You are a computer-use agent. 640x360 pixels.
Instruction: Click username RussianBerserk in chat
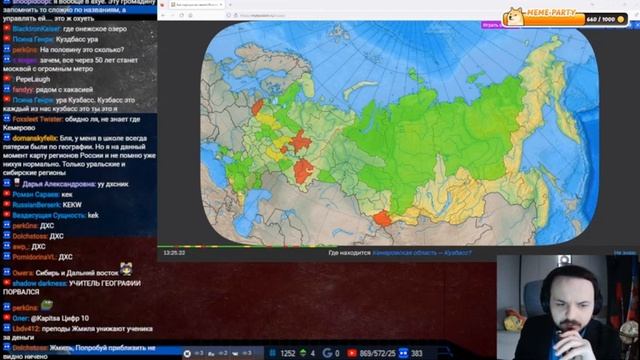[x=37, y=205]
